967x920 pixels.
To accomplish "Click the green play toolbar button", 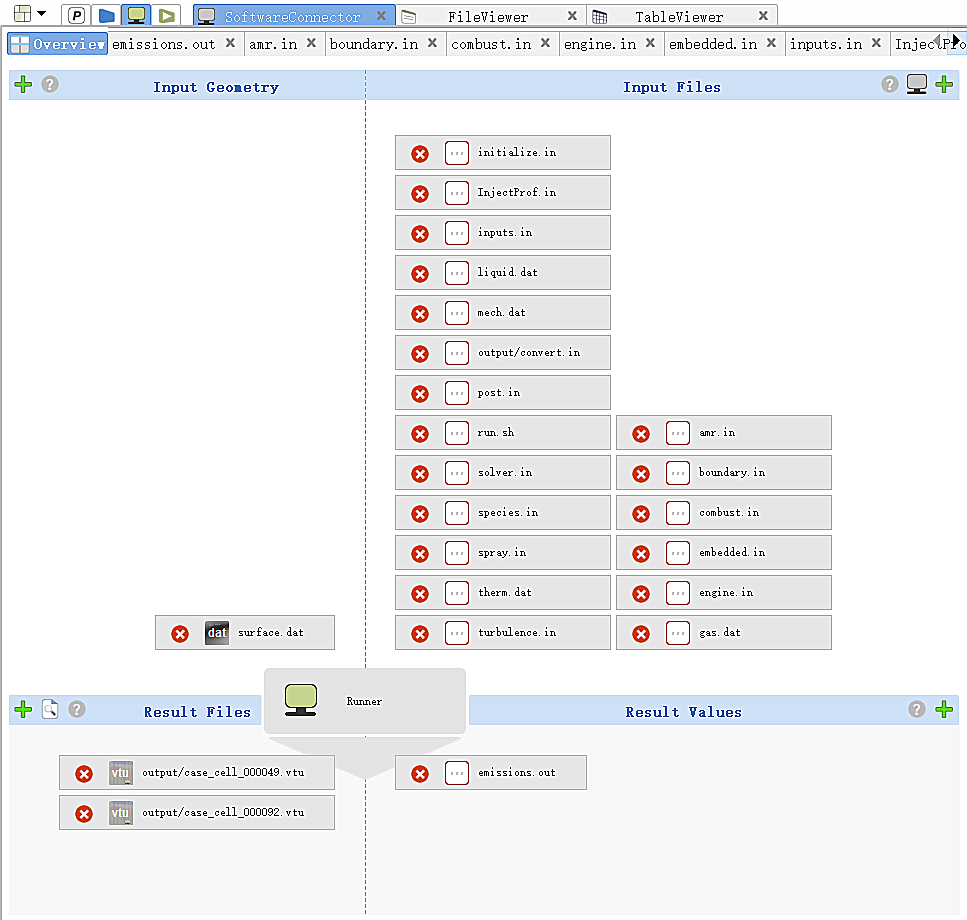I will 167,16.
